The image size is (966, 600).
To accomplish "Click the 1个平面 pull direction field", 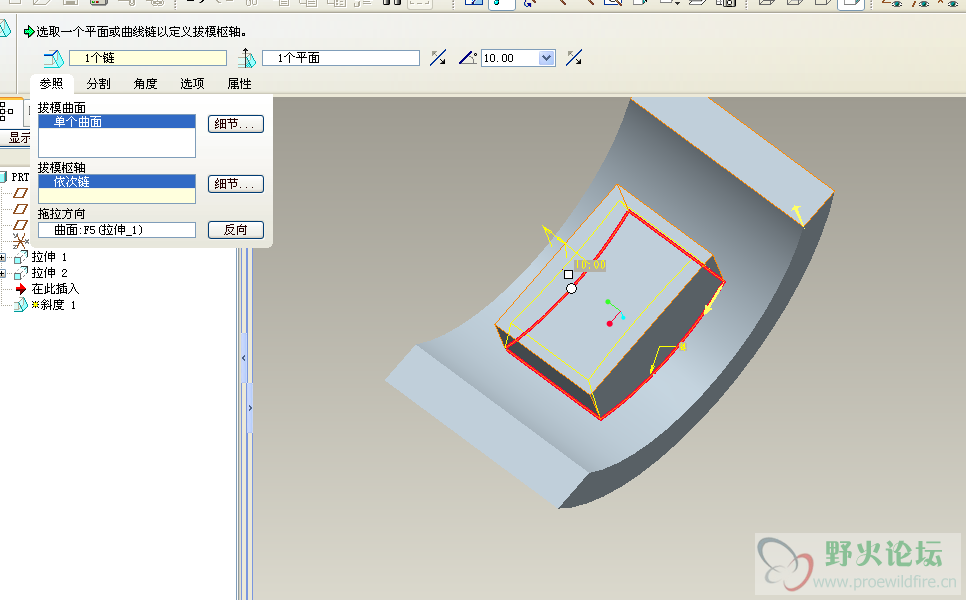I will pos(341,58).
